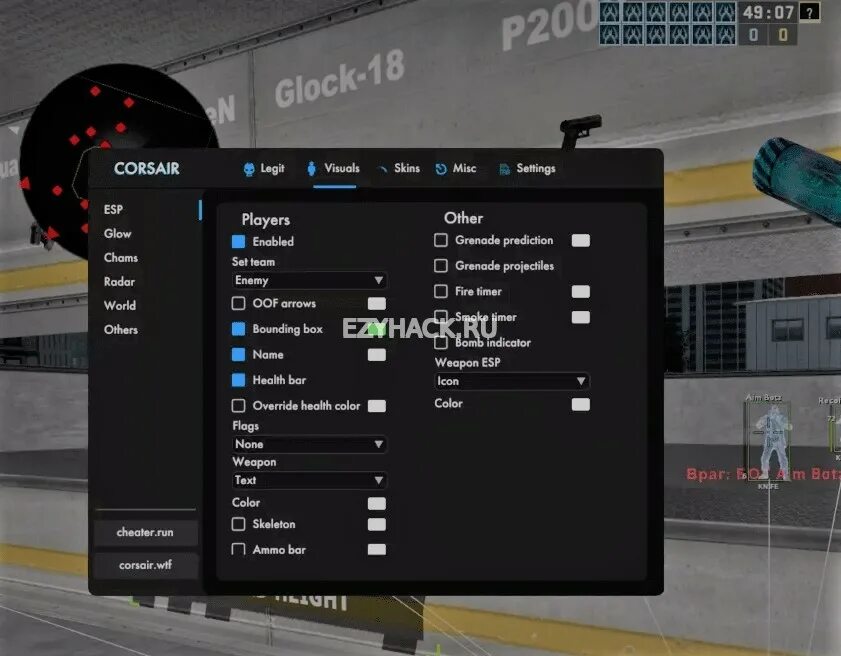Pick the Name color swatch
Viewport: 841px width, 656px height.
377,355
